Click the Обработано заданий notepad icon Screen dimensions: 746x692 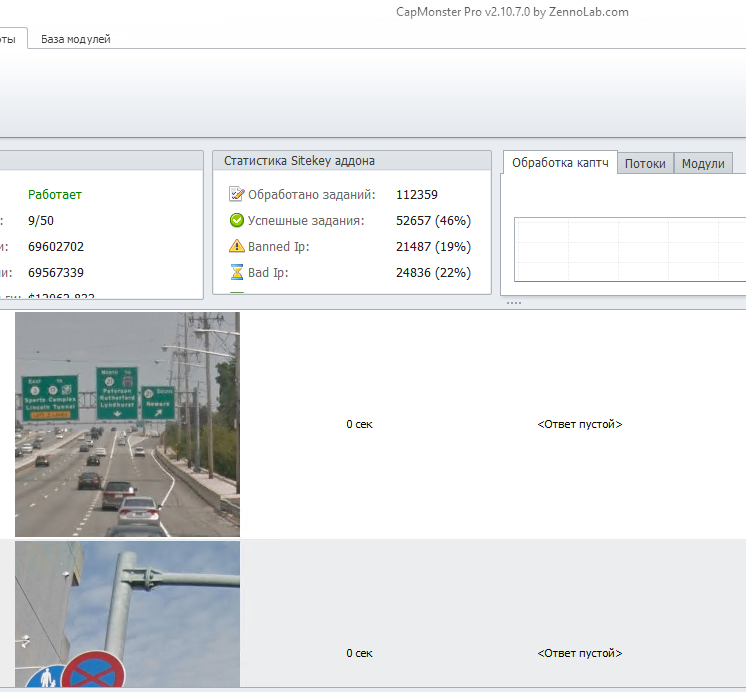(236, 194)
